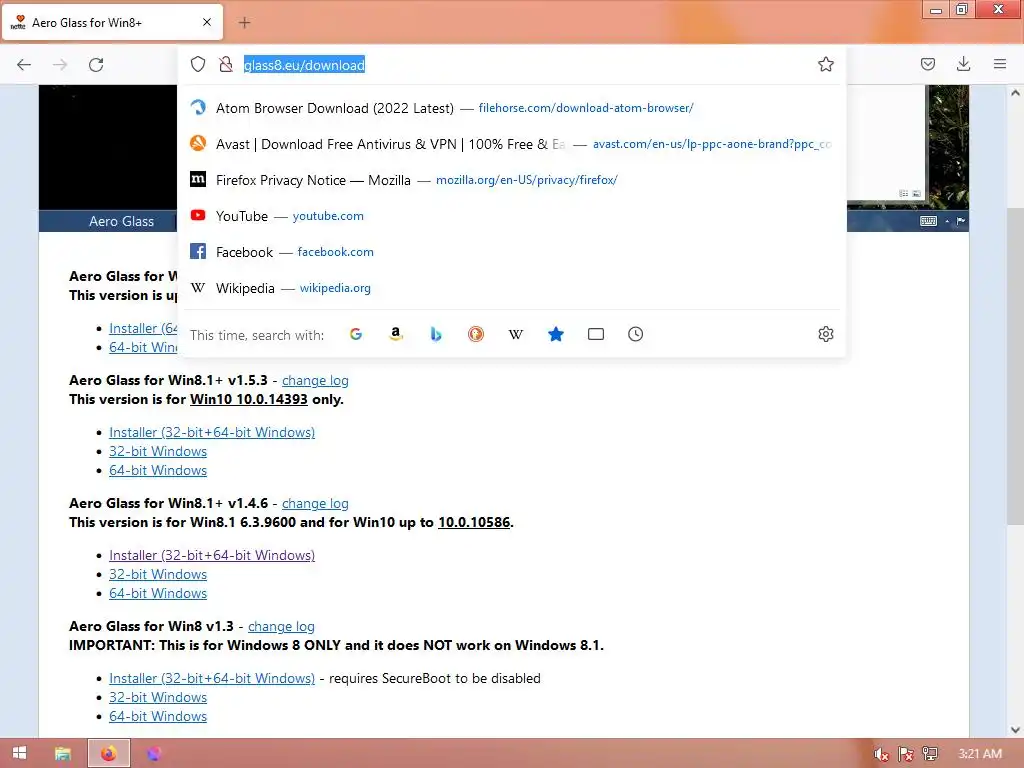This screenshot has height=768, width=1024.
Task: Click the scroll down arrow
Action: pyautogui.click(x=1015, y=729)
